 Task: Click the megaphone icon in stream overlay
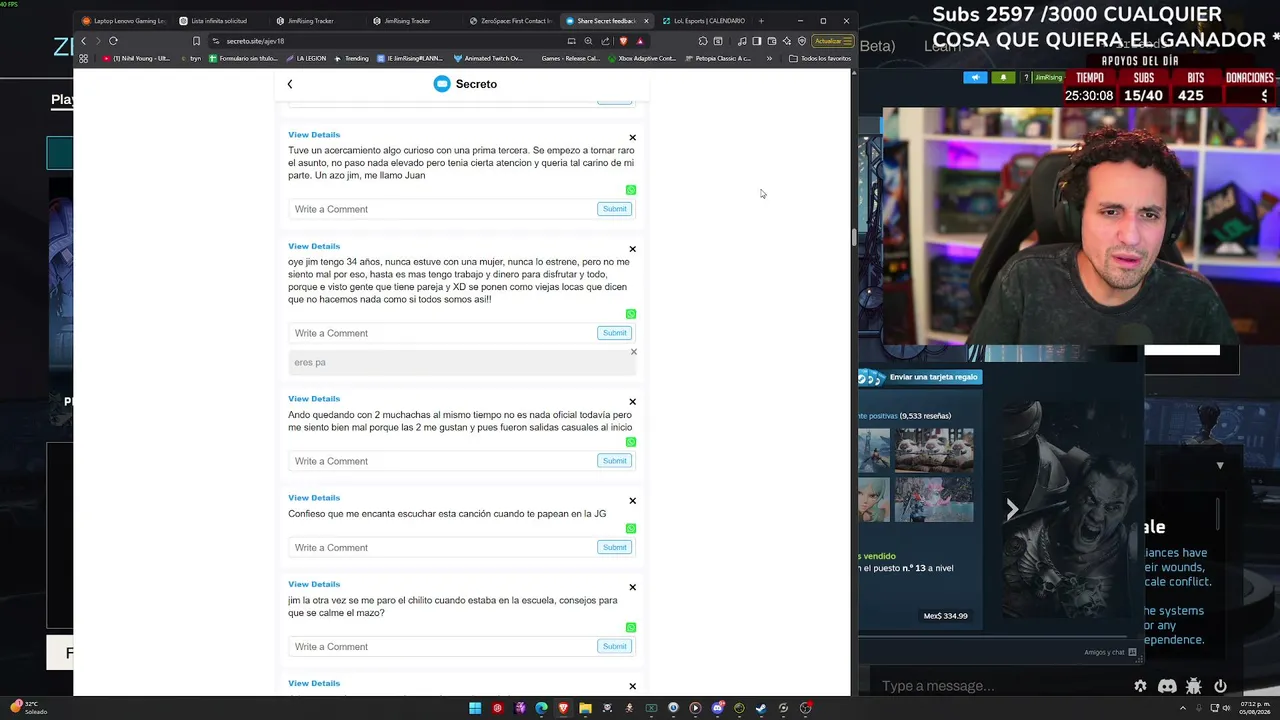[975, 78]
